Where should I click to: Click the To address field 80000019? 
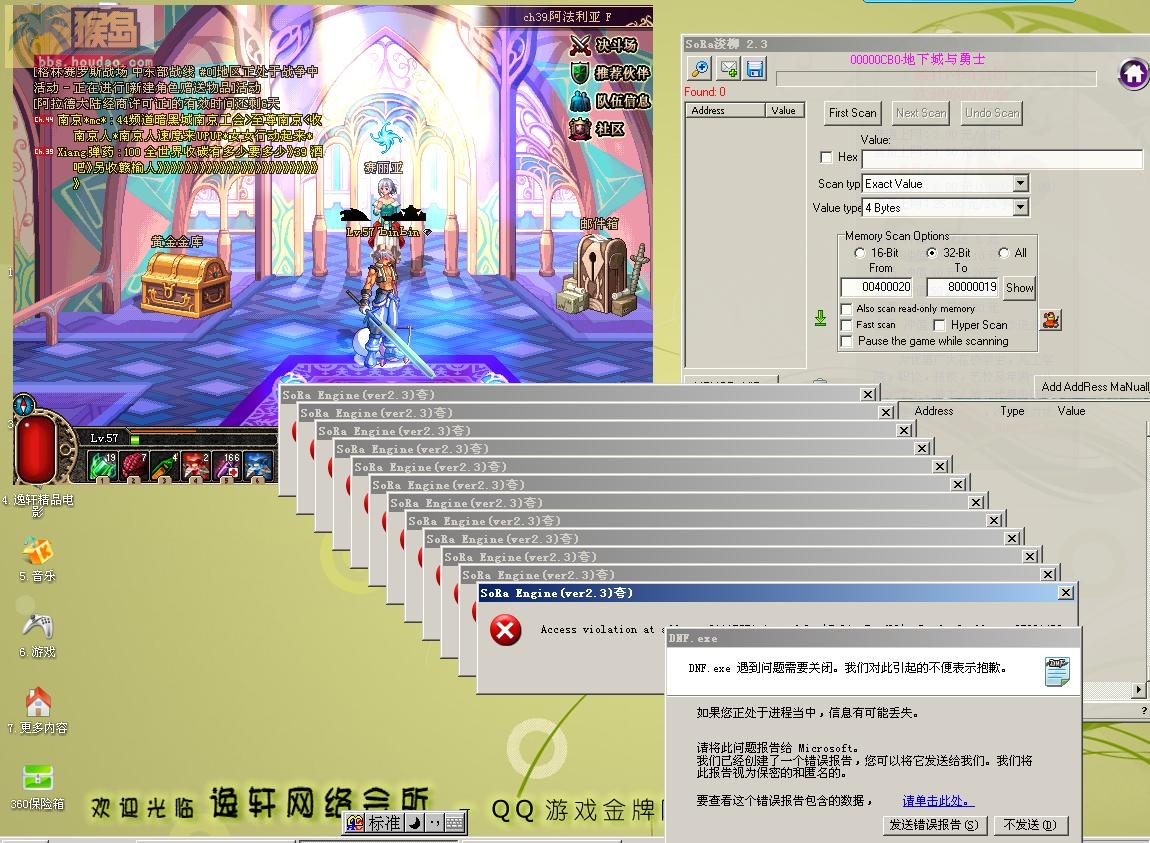[962, 287]
